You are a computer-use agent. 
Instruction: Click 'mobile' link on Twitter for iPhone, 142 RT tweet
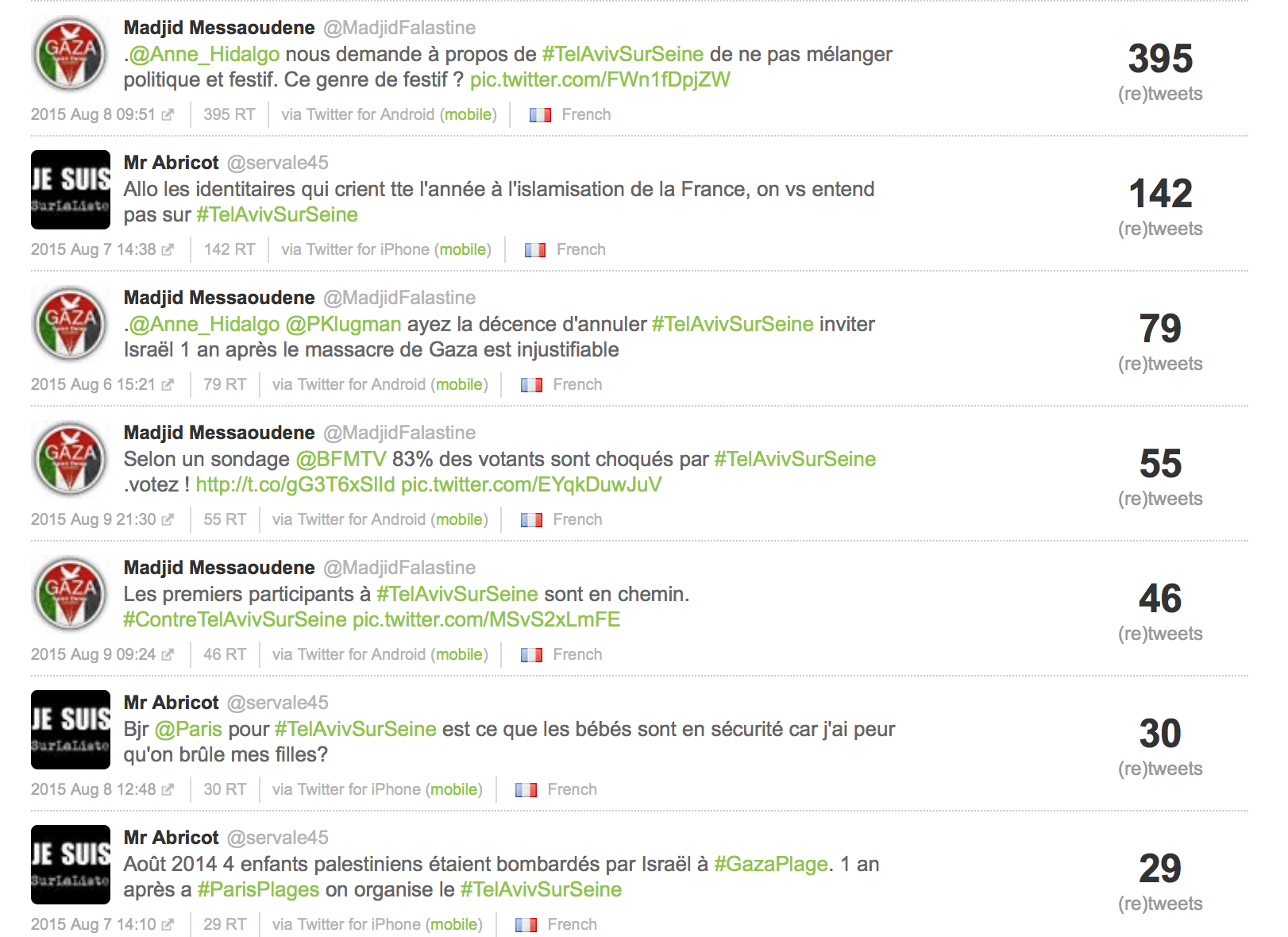coord(463,250)
